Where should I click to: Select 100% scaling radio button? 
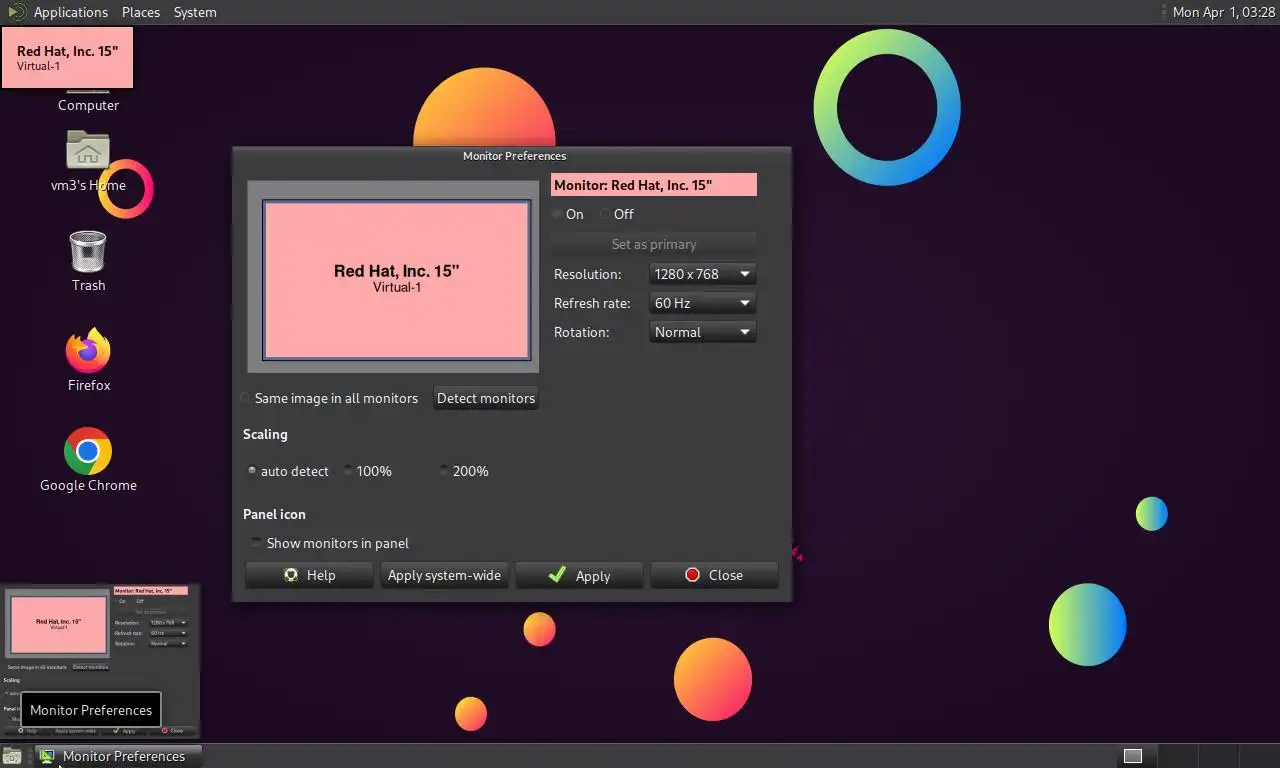coord(367,471)
